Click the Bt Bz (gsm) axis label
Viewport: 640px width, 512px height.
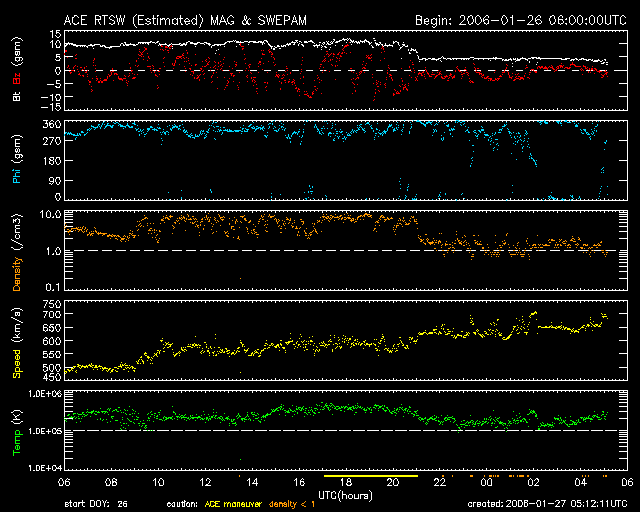(17, 70)
